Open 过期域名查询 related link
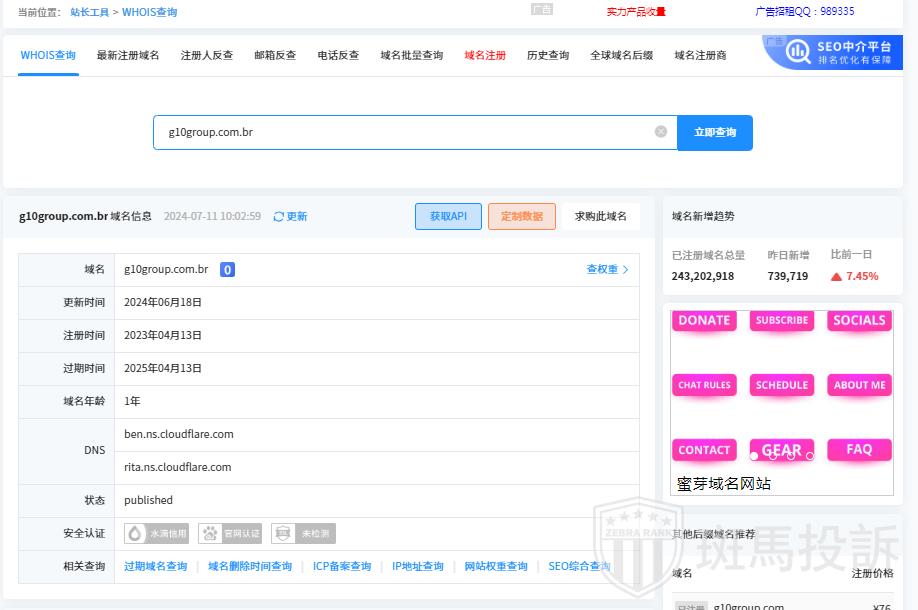The height and width of the screenshot is (610, 918). pos(155,566)
